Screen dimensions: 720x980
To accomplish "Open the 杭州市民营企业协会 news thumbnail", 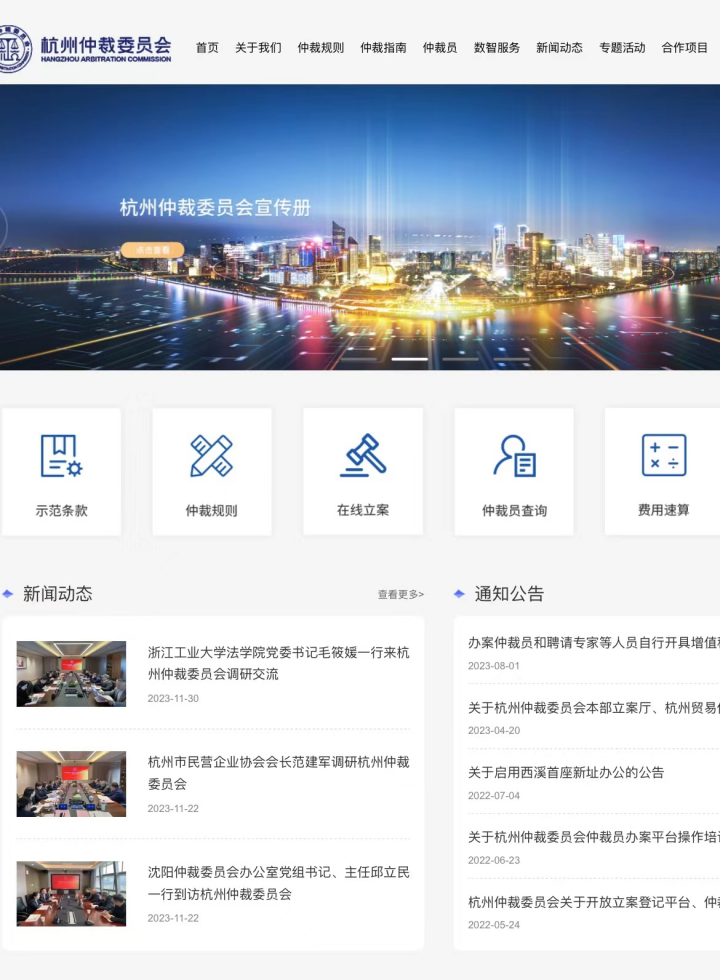I will pyautogui.click(x=71, y=784).
